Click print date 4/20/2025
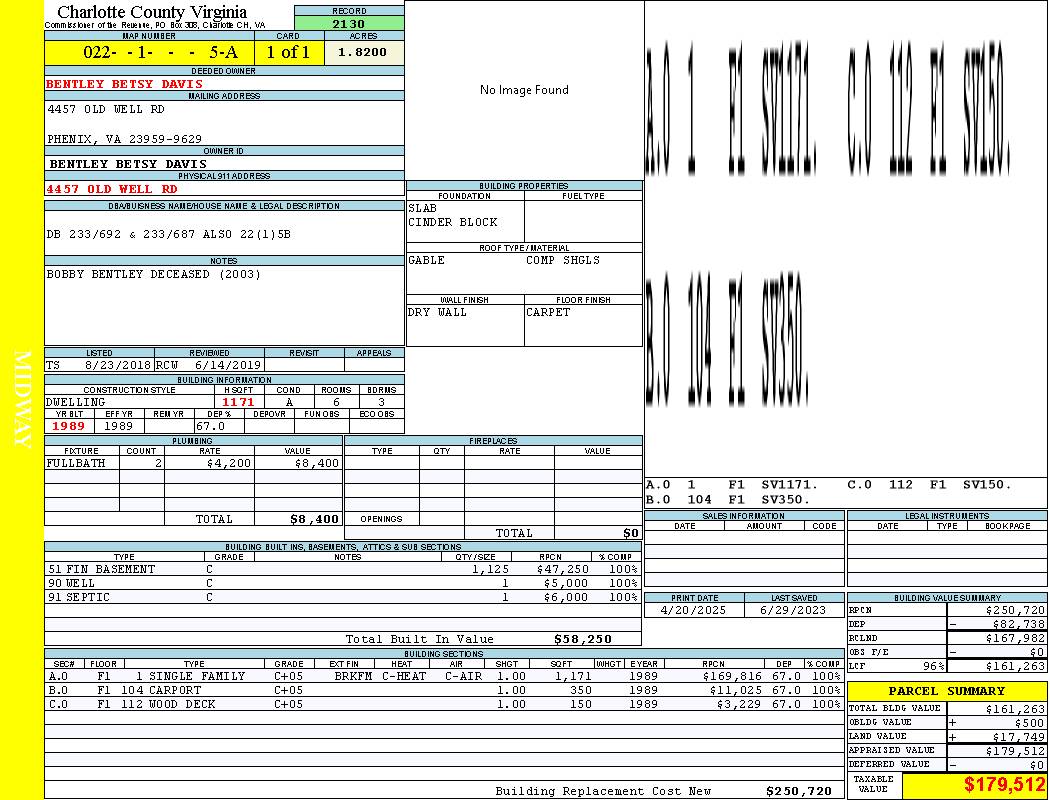Image resolution: width=1050 pixels, height=800 pixels. coord(693,611)
